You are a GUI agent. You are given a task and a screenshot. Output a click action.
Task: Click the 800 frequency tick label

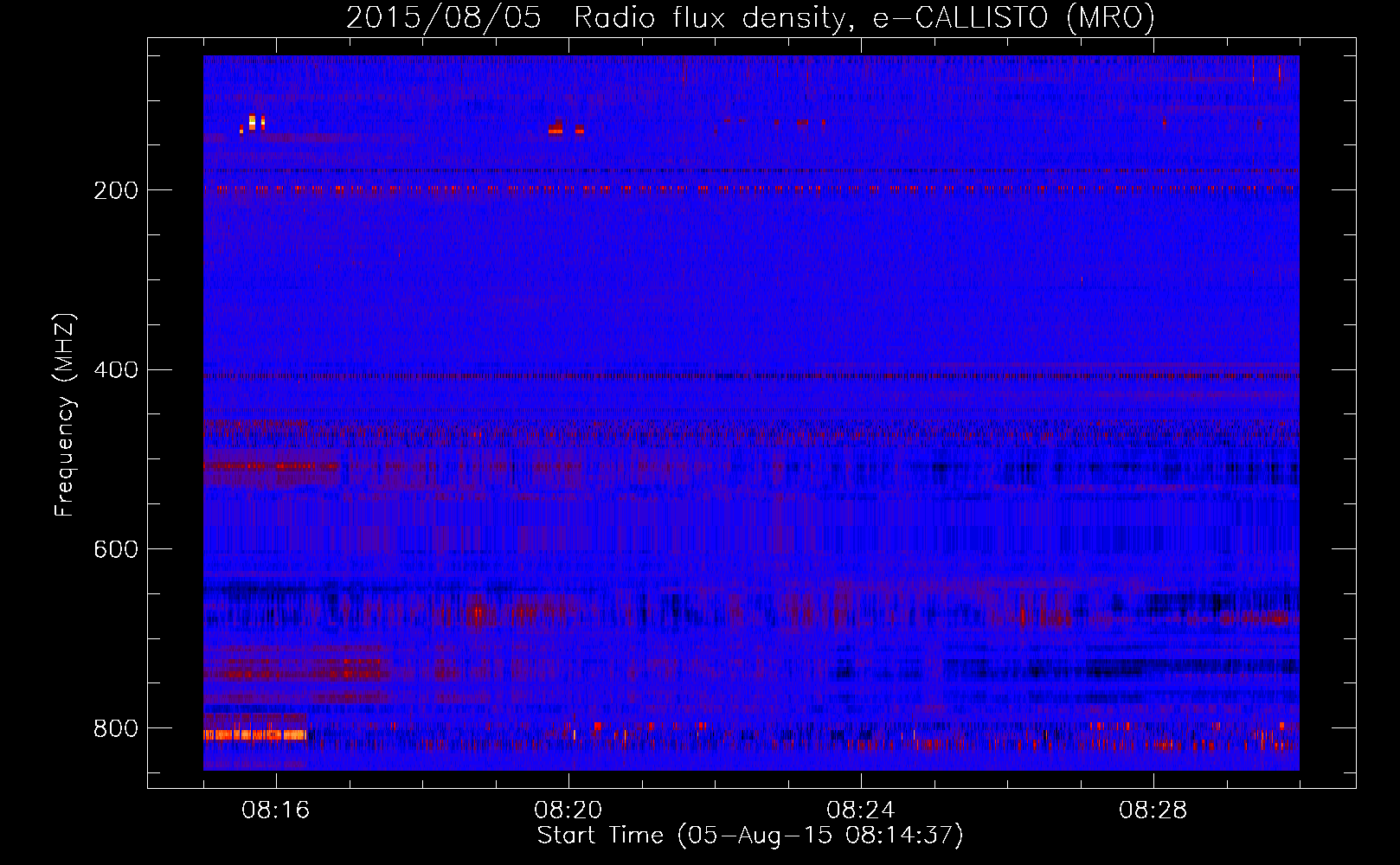click(116, 728)
